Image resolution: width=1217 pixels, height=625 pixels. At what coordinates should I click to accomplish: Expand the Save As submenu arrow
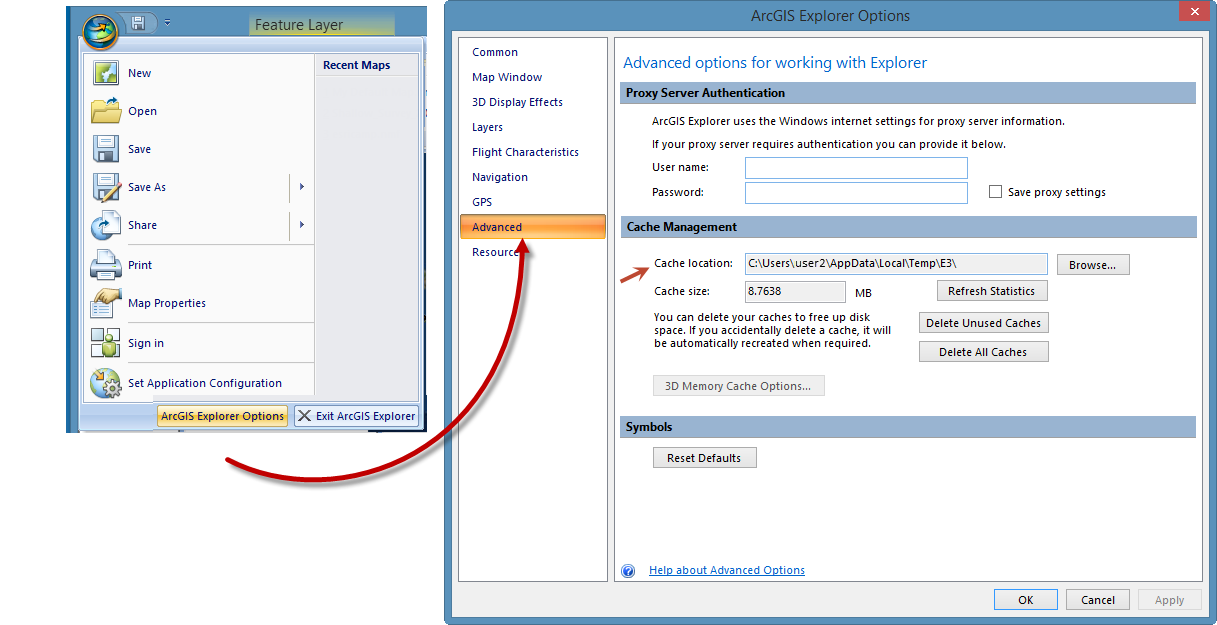click(x=301, y=187)
